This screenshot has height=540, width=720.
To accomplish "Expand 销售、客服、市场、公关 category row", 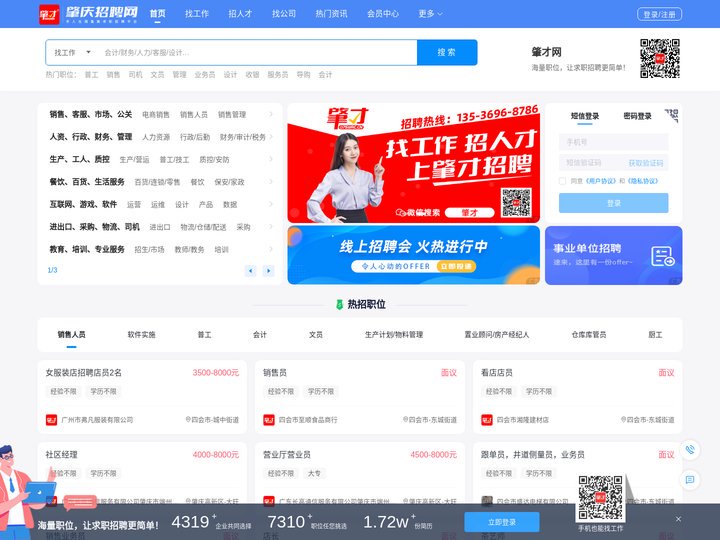I will click(x=271, y=115).
